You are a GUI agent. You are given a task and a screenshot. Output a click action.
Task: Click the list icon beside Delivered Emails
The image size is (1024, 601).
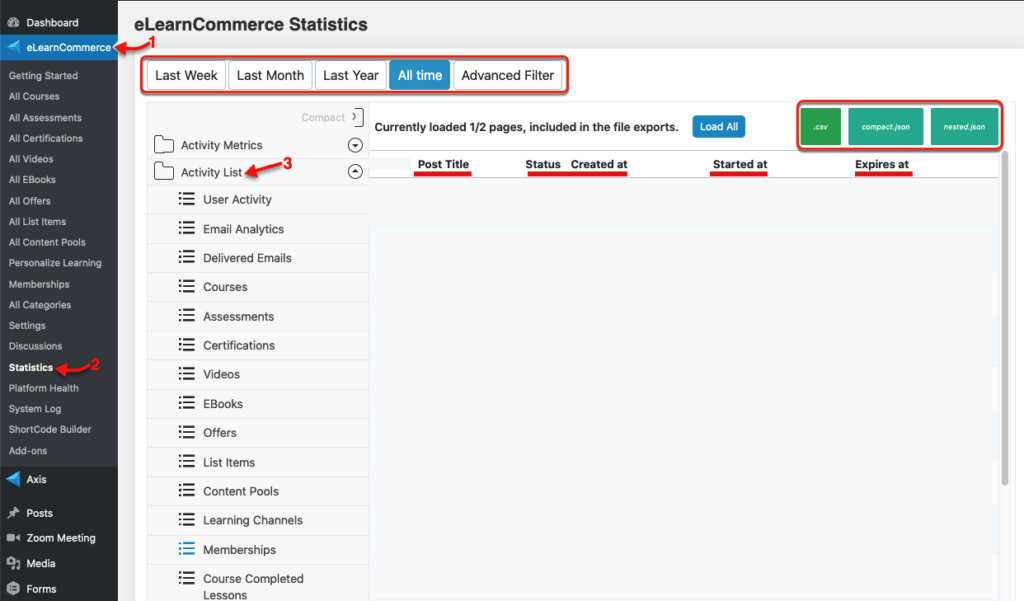[187, 257]
